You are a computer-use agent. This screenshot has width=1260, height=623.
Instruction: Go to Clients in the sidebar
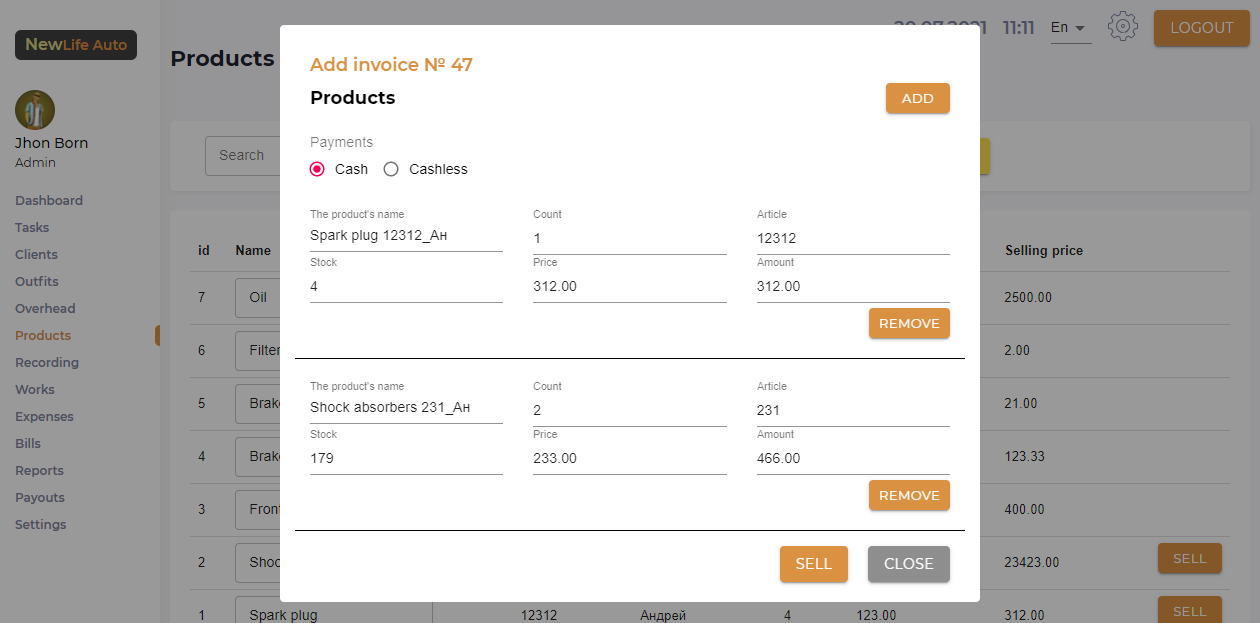pos(36,254)
